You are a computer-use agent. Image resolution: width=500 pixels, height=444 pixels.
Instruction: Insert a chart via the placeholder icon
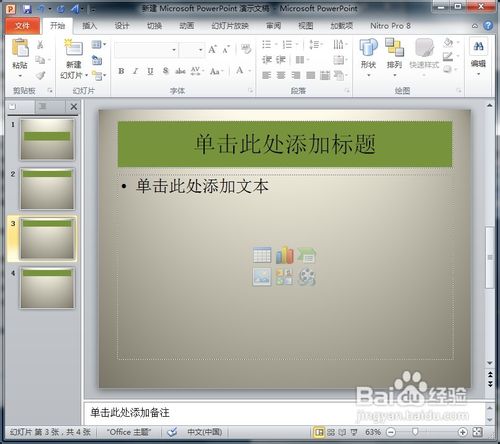(284, 255)
